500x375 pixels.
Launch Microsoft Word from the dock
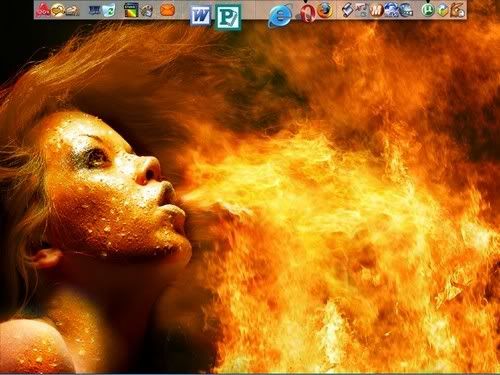tap(201, 16)
